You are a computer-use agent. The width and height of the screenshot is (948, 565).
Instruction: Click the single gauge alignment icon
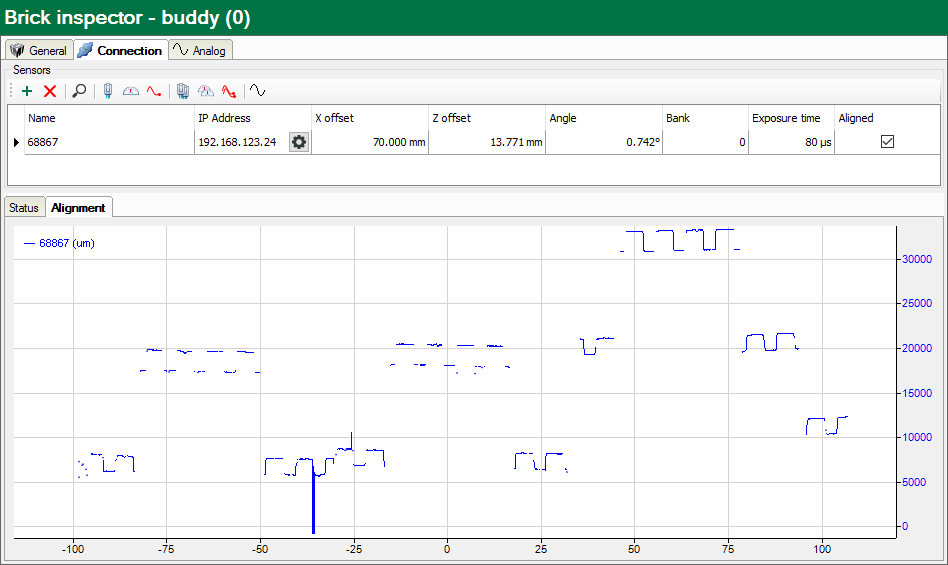point(131,91)
